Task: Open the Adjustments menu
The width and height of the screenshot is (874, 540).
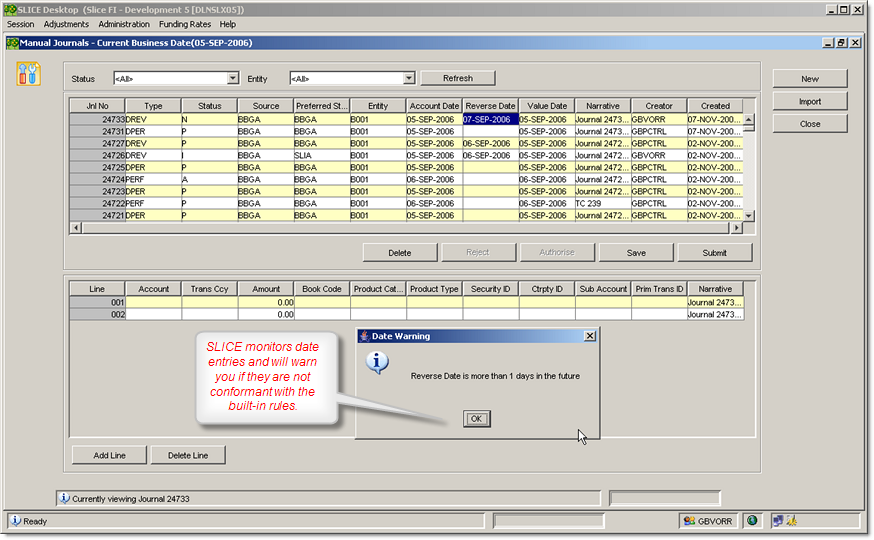Action: pos(66,24)
